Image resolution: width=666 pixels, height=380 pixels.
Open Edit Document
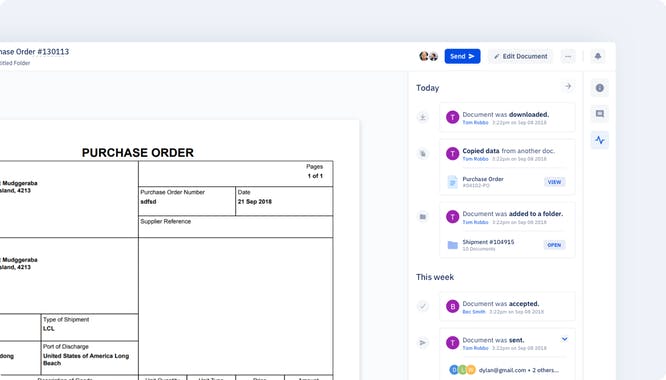tap(520, 56)
